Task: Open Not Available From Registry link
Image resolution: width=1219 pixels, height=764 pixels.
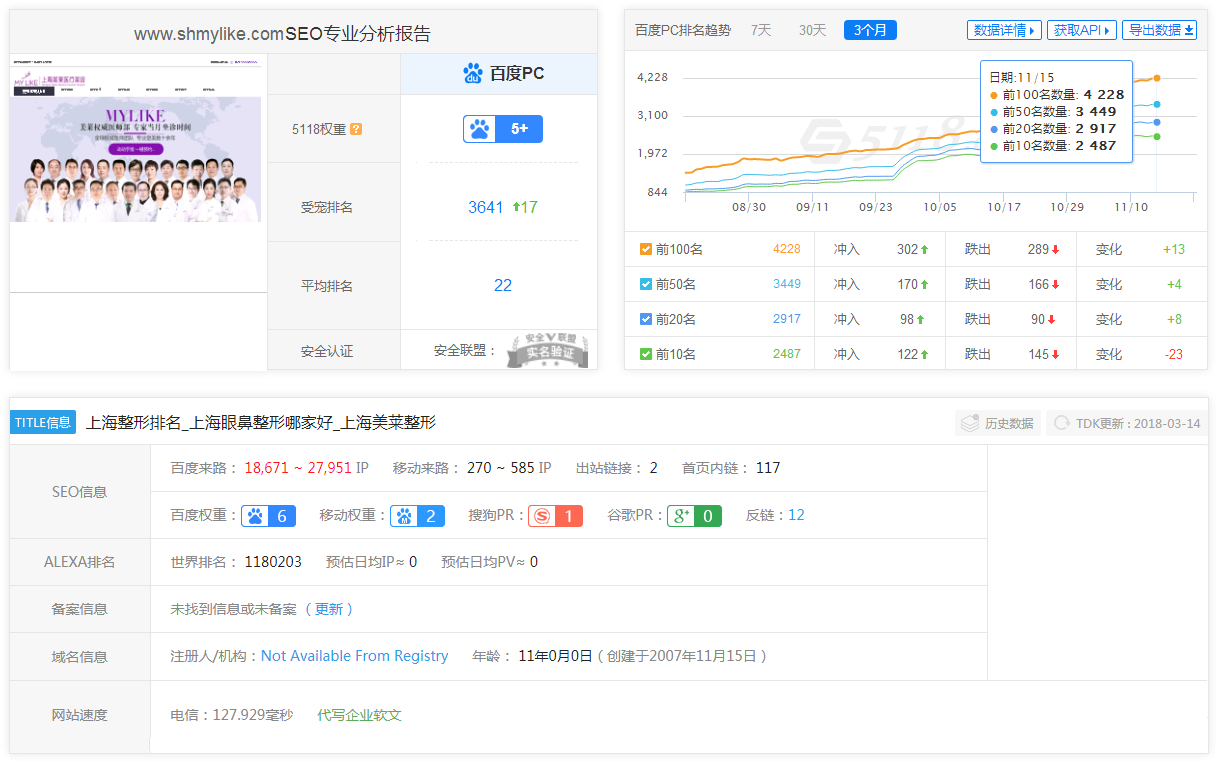Action: click(x=354, y=656)
